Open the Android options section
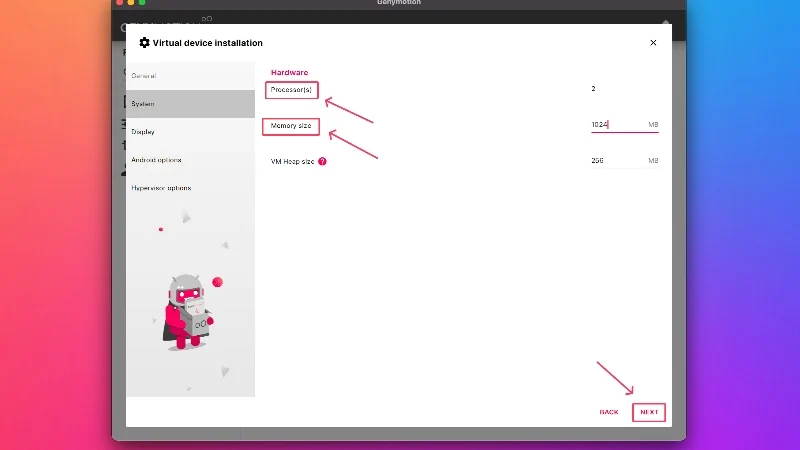 pos(190,160)
